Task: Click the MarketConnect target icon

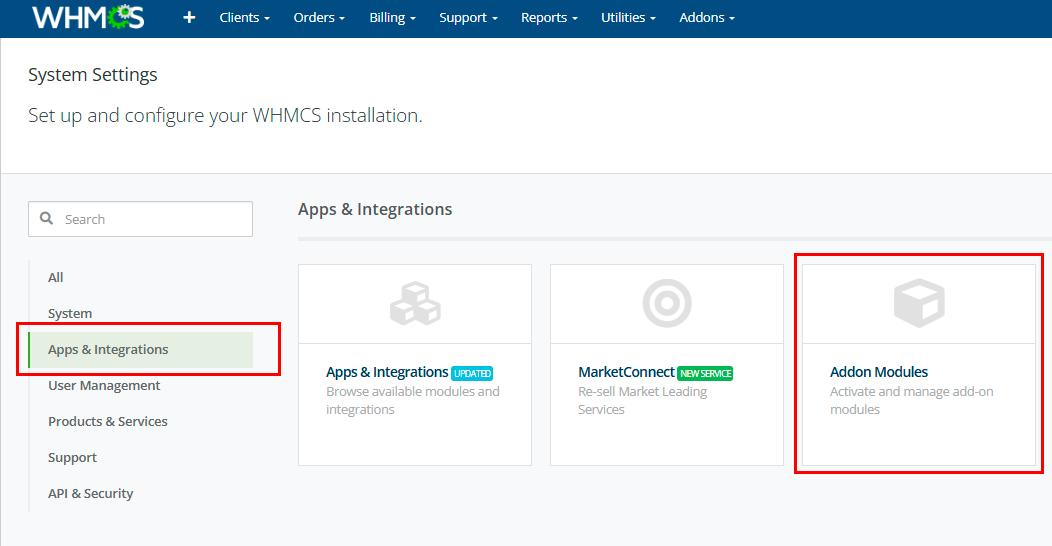Action: [x=667, y=304]
